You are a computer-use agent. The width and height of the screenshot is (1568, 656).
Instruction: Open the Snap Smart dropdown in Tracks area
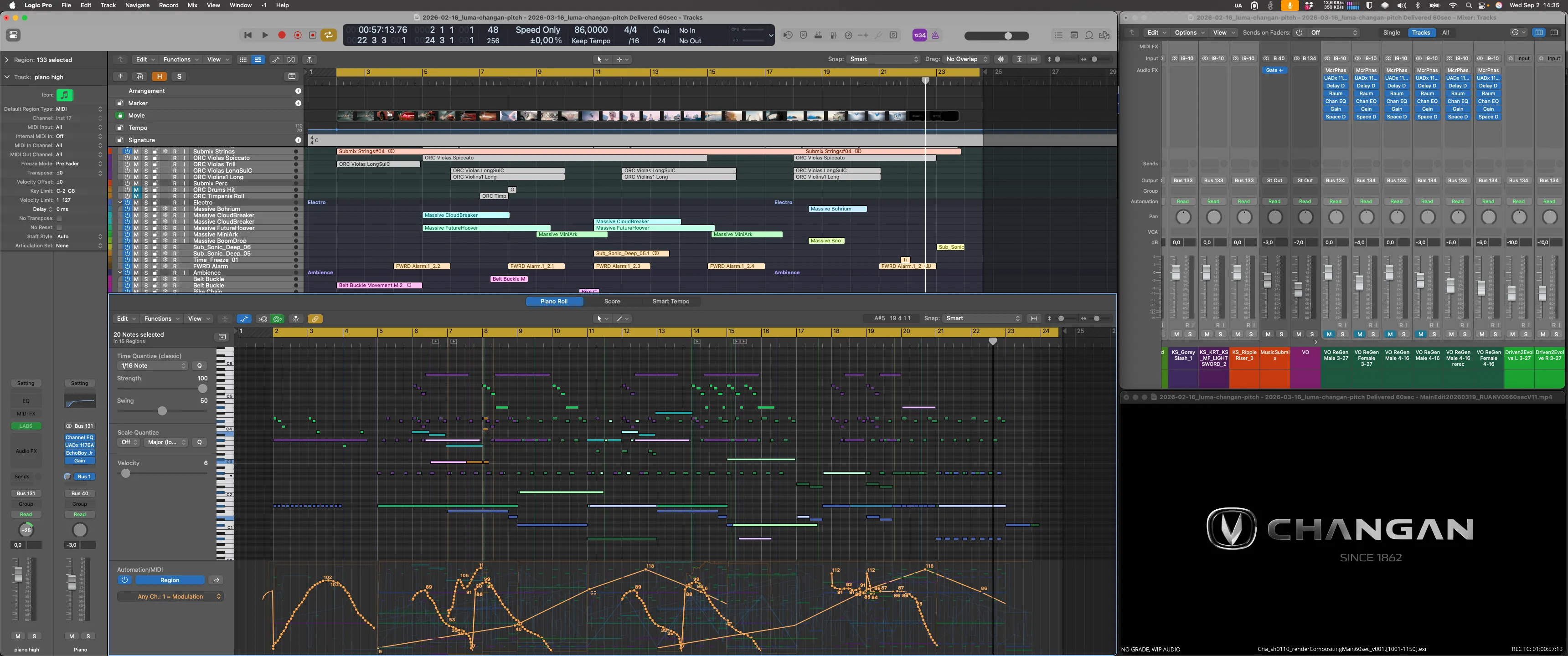tap(884, 59)
